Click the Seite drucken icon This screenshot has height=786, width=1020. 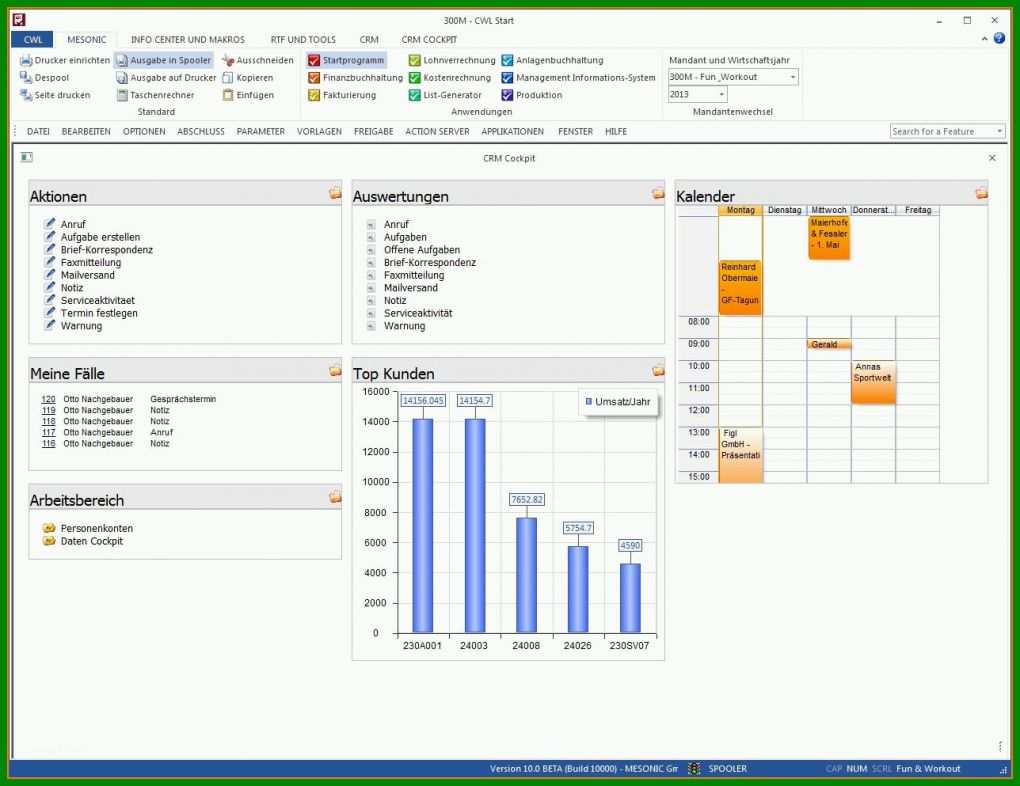26,95
